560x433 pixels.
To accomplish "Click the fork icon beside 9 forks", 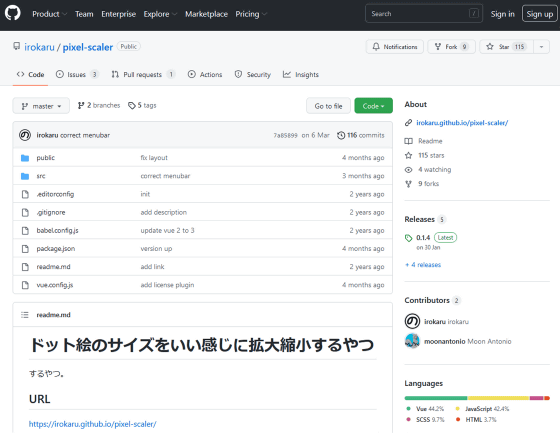I will point(408,184).
